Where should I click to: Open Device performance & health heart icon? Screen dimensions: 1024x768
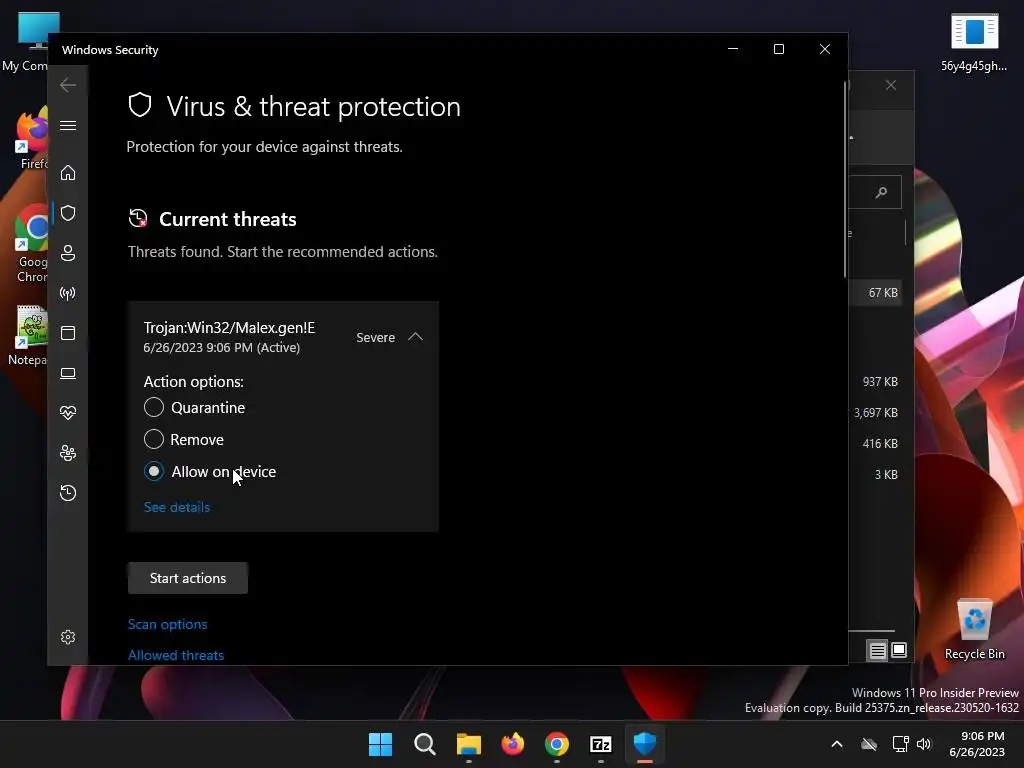point(68,413)
